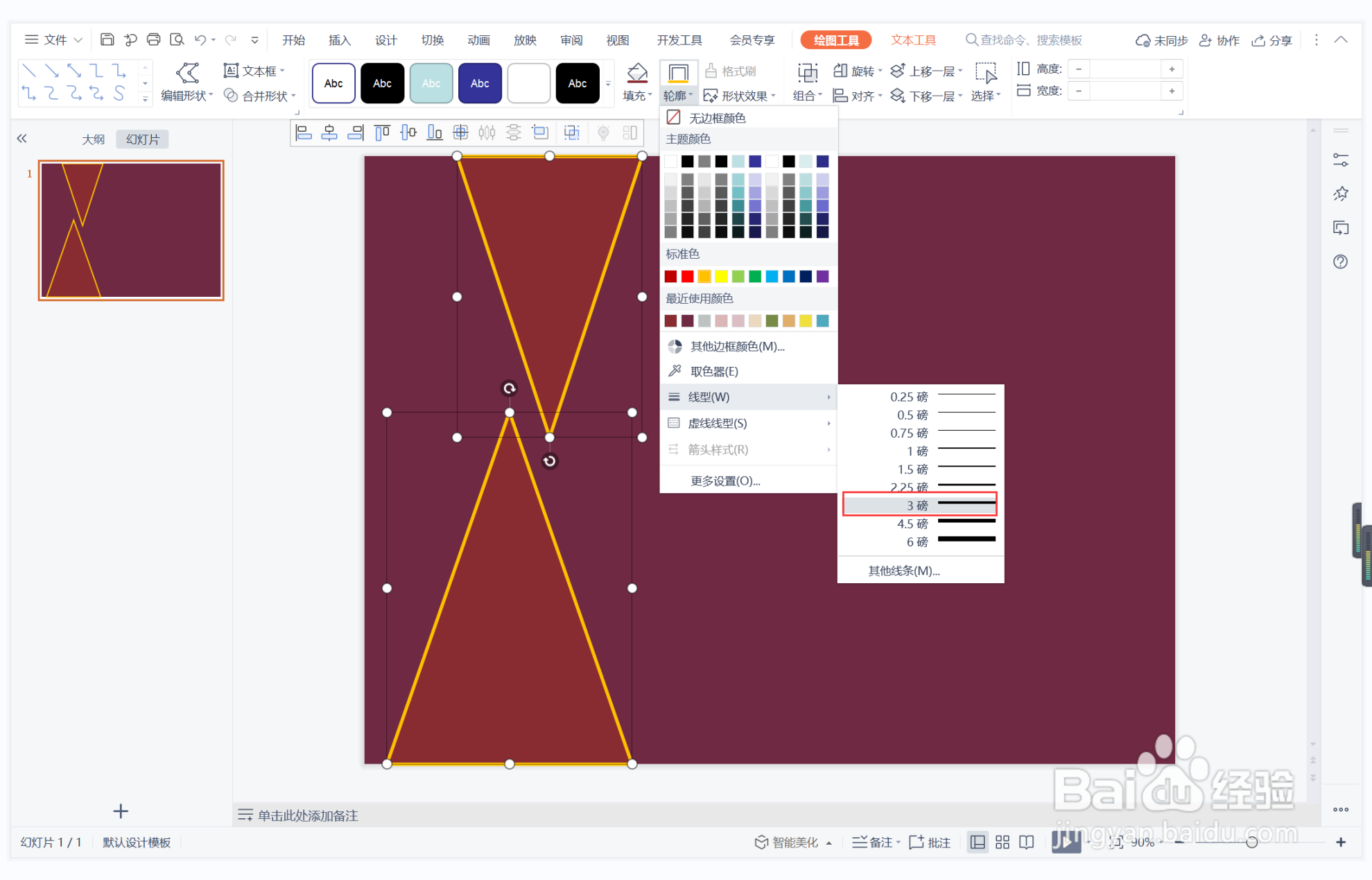Click the save file icon
The height and width of the screenshot is (880, 1372).
click(107, 40)
